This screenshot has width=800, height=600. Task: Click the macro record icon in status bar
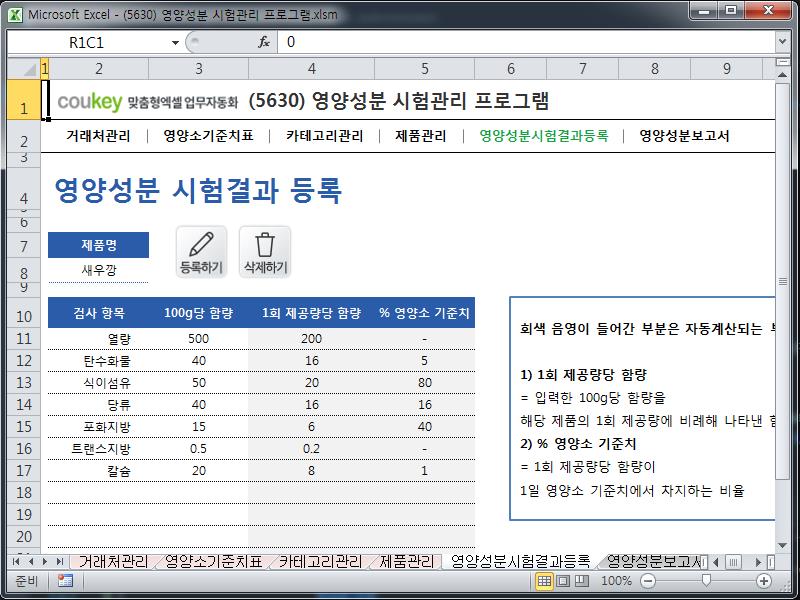click(65, 581)
